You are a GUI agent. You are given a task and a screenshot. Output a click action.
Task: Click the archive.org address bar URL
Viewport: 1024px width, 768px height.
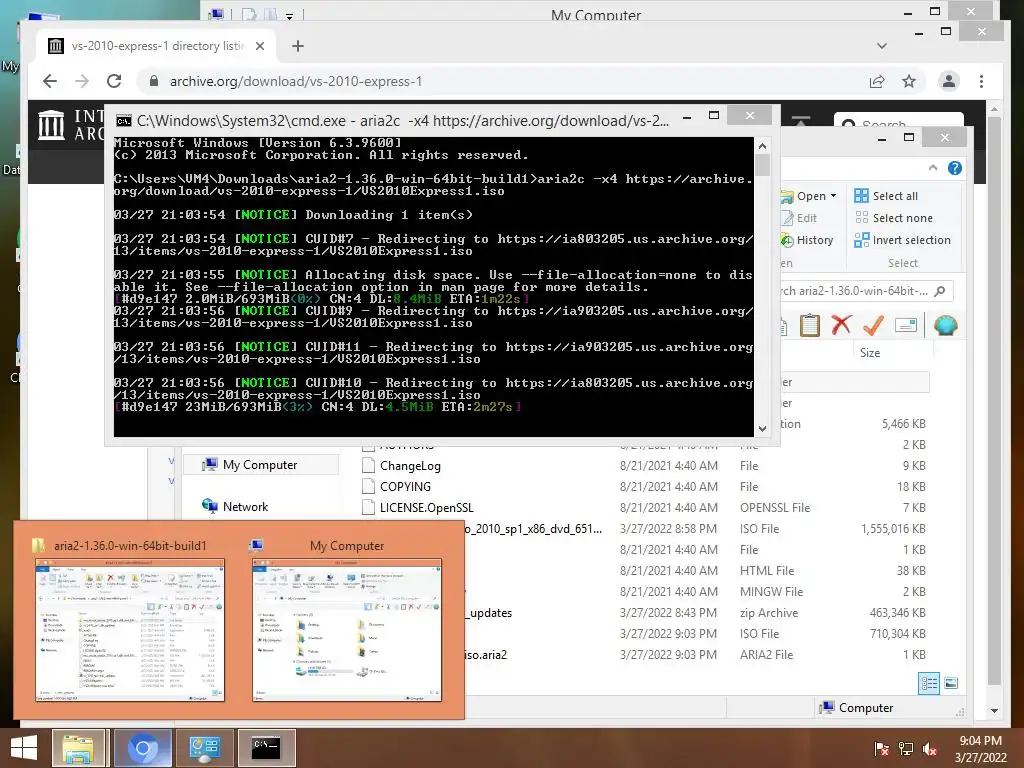tap(296, 81)
